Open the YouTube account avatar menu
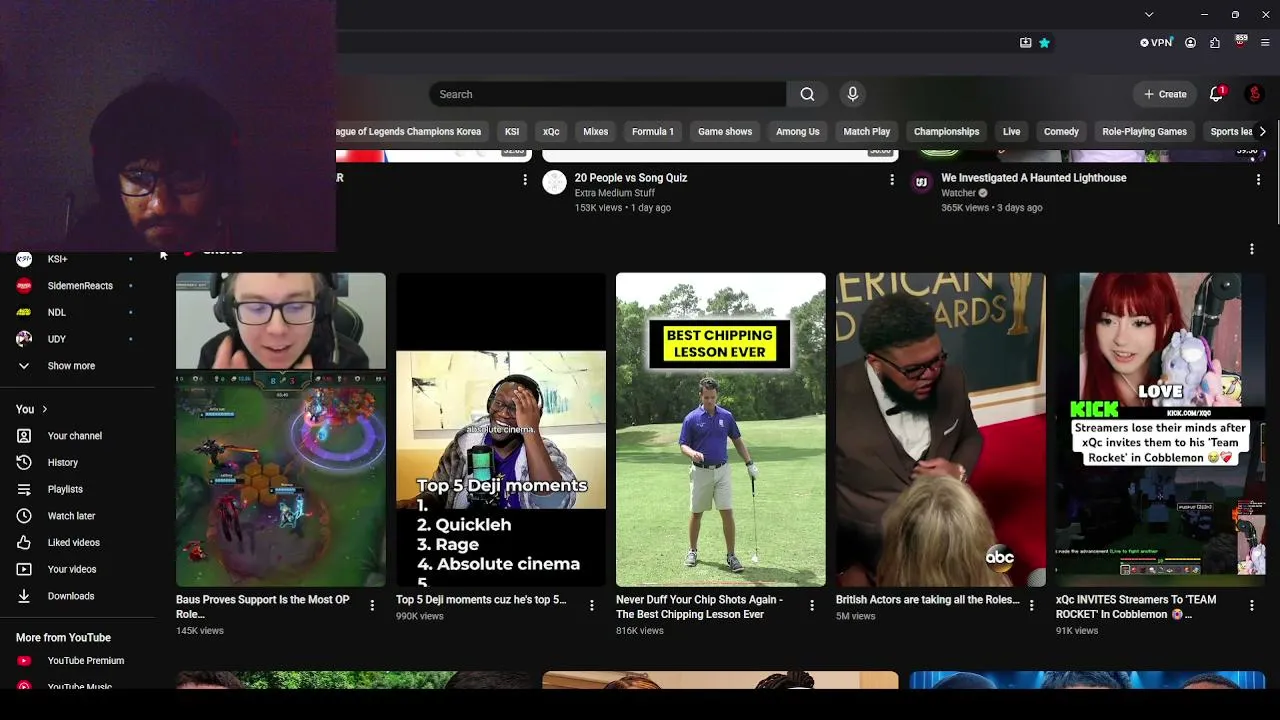This screenshot has height=720, width=1280. pyautogui.click(x=1254, y=94)
